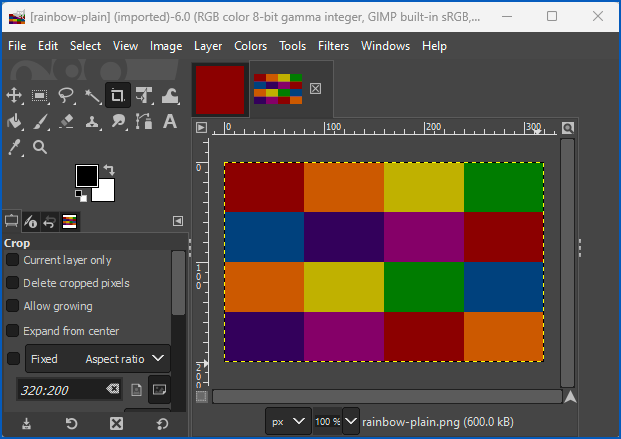
Task: Toggle Expand from center checkbox
Action: (14, 331)
